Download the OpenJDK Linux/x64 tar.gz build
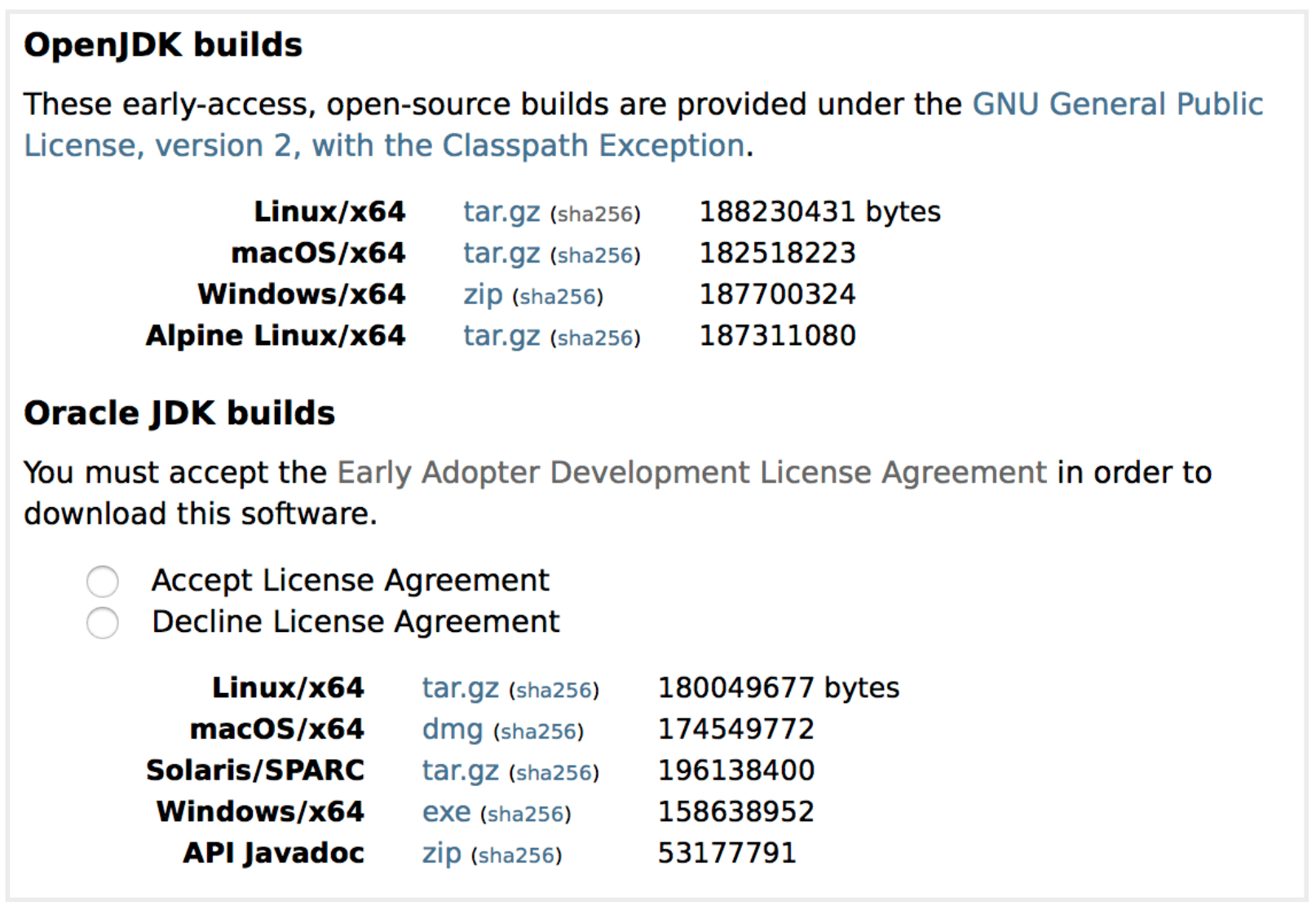 tap(500, 211)
